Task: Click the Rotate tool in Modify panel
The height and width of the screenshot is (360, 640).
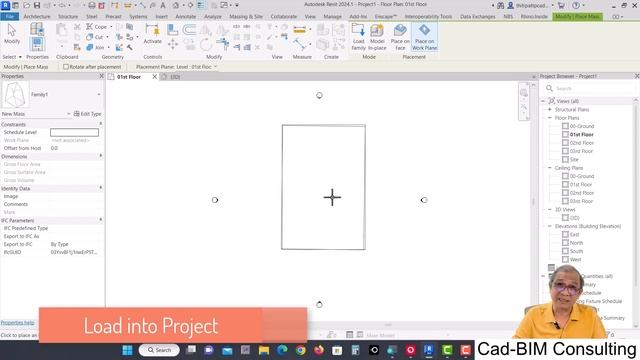Action: 206,44
